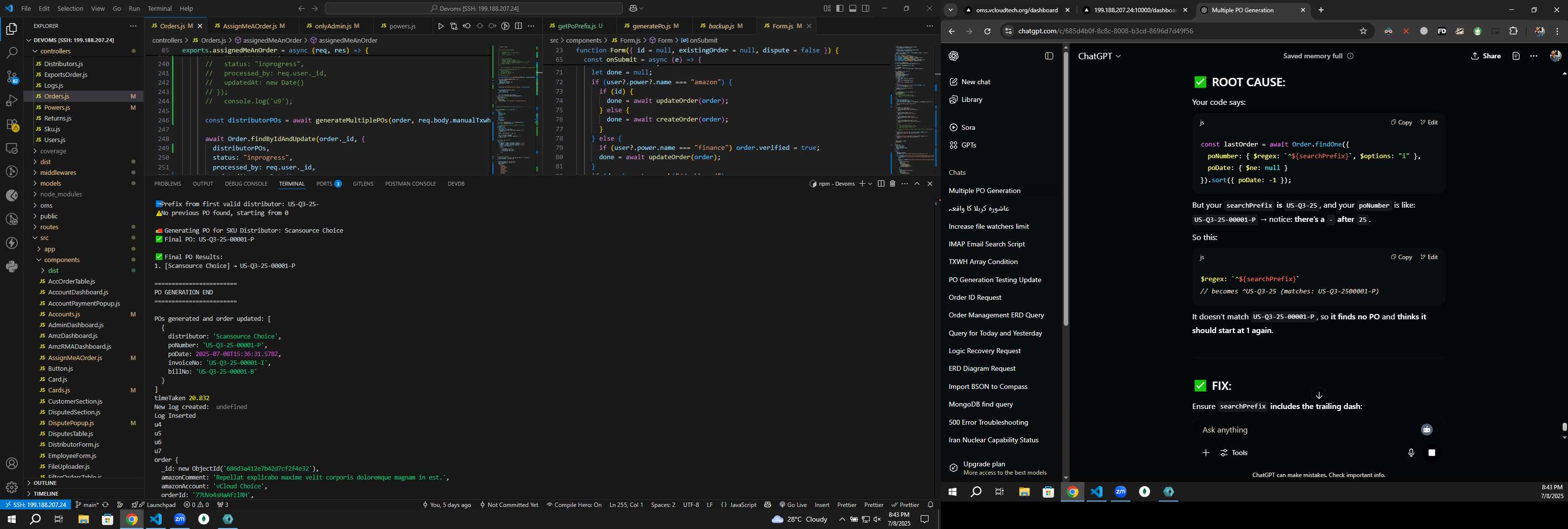This screenshot has height=529, width=1568.
Task: Switch to the DEBUG CONSOLE panel tab
Action: click(x=246, y=184)
